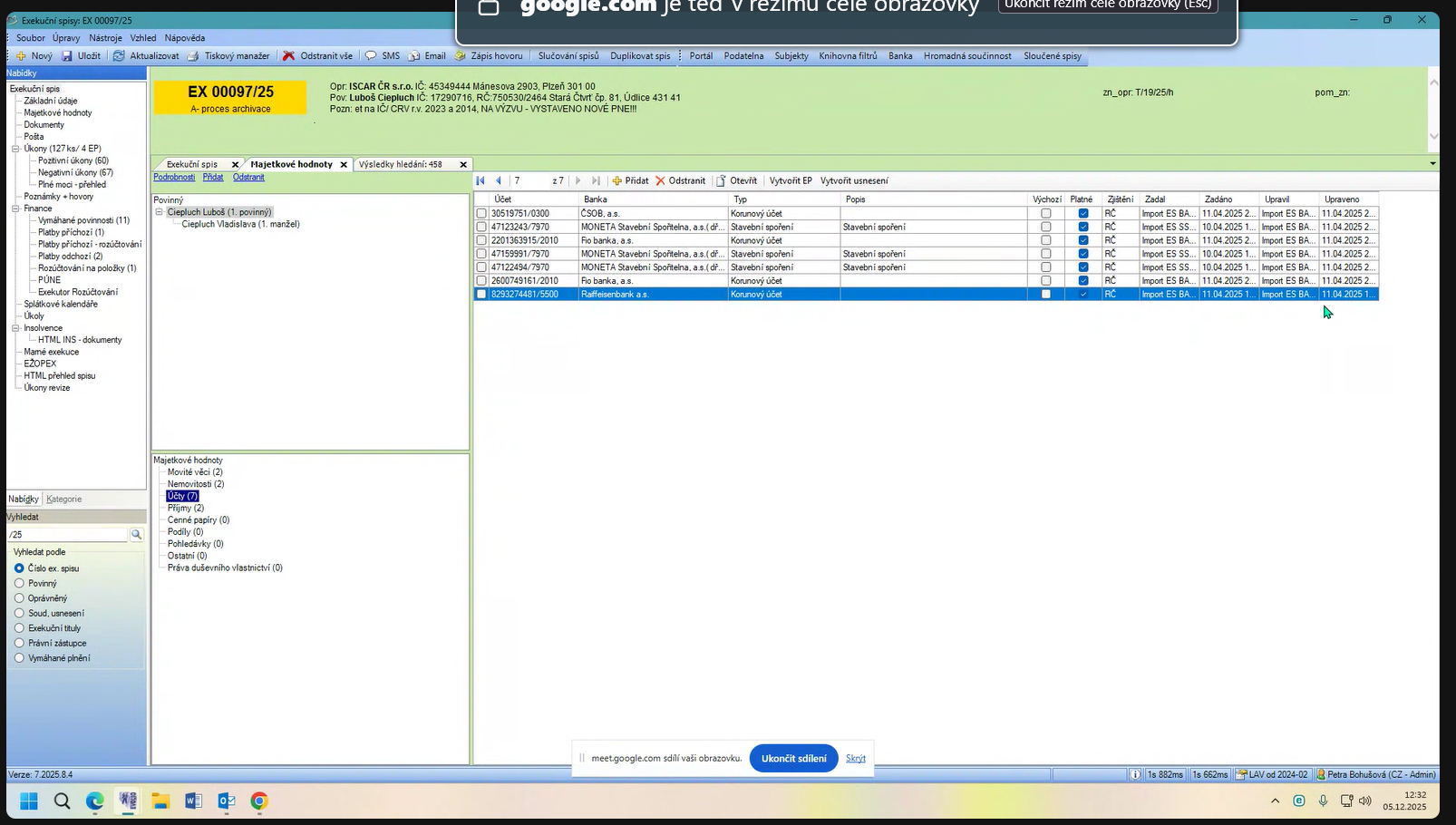This screenshot has height=825, width=1456.
Task: Switch to the Exekuční spis tab
Action: (x=192, y=165)
